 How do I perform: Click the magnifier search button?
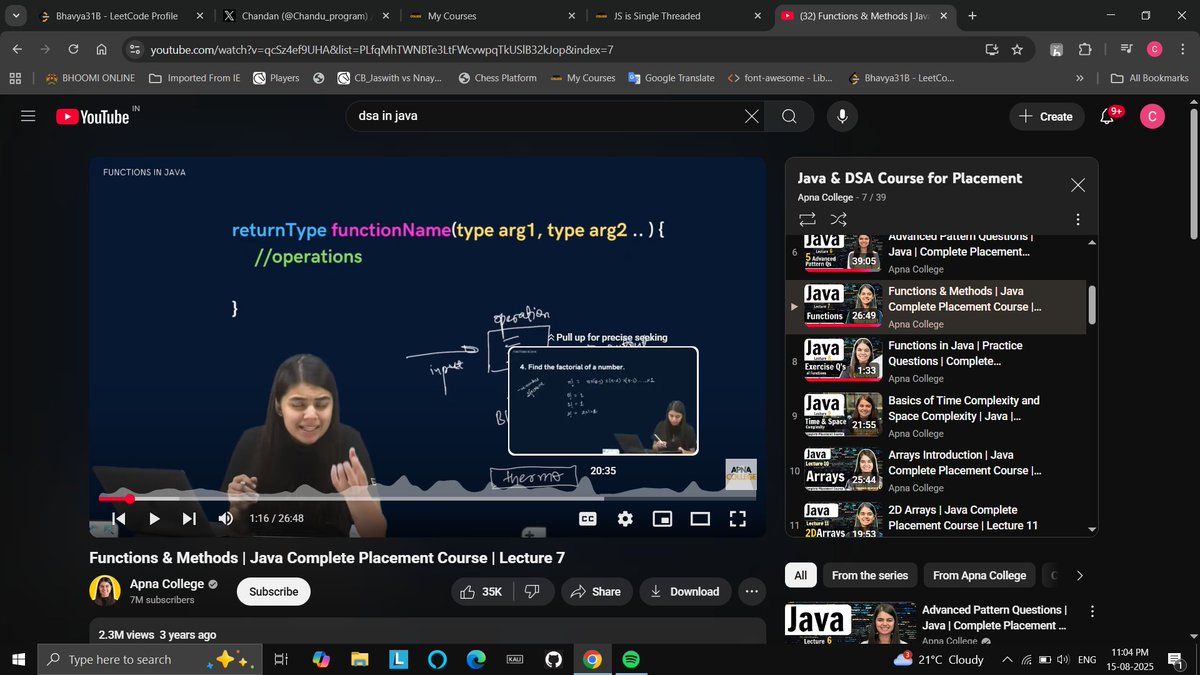click(x=789, y=116)
